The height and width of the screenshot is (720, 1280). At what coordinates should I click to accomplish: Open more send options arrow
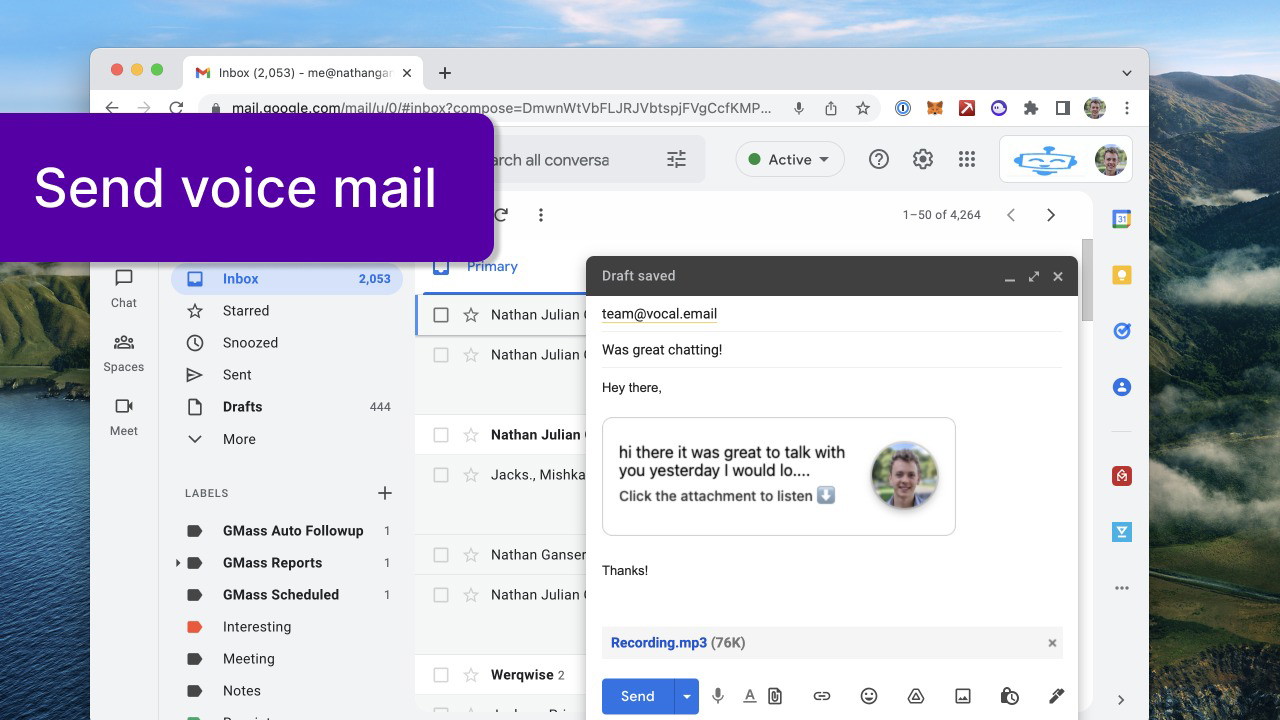point(686,696)
